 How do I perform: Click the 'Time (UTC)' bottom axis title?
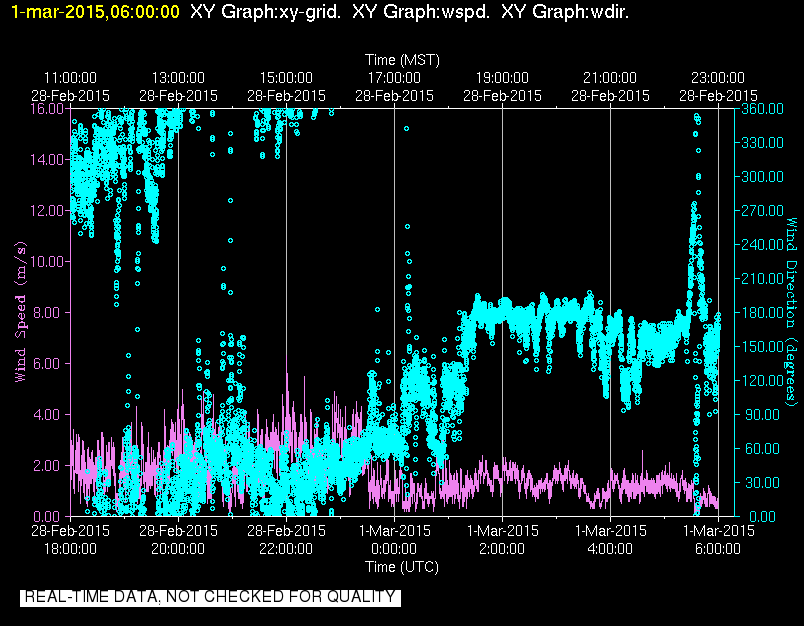[x=402, y=567]
